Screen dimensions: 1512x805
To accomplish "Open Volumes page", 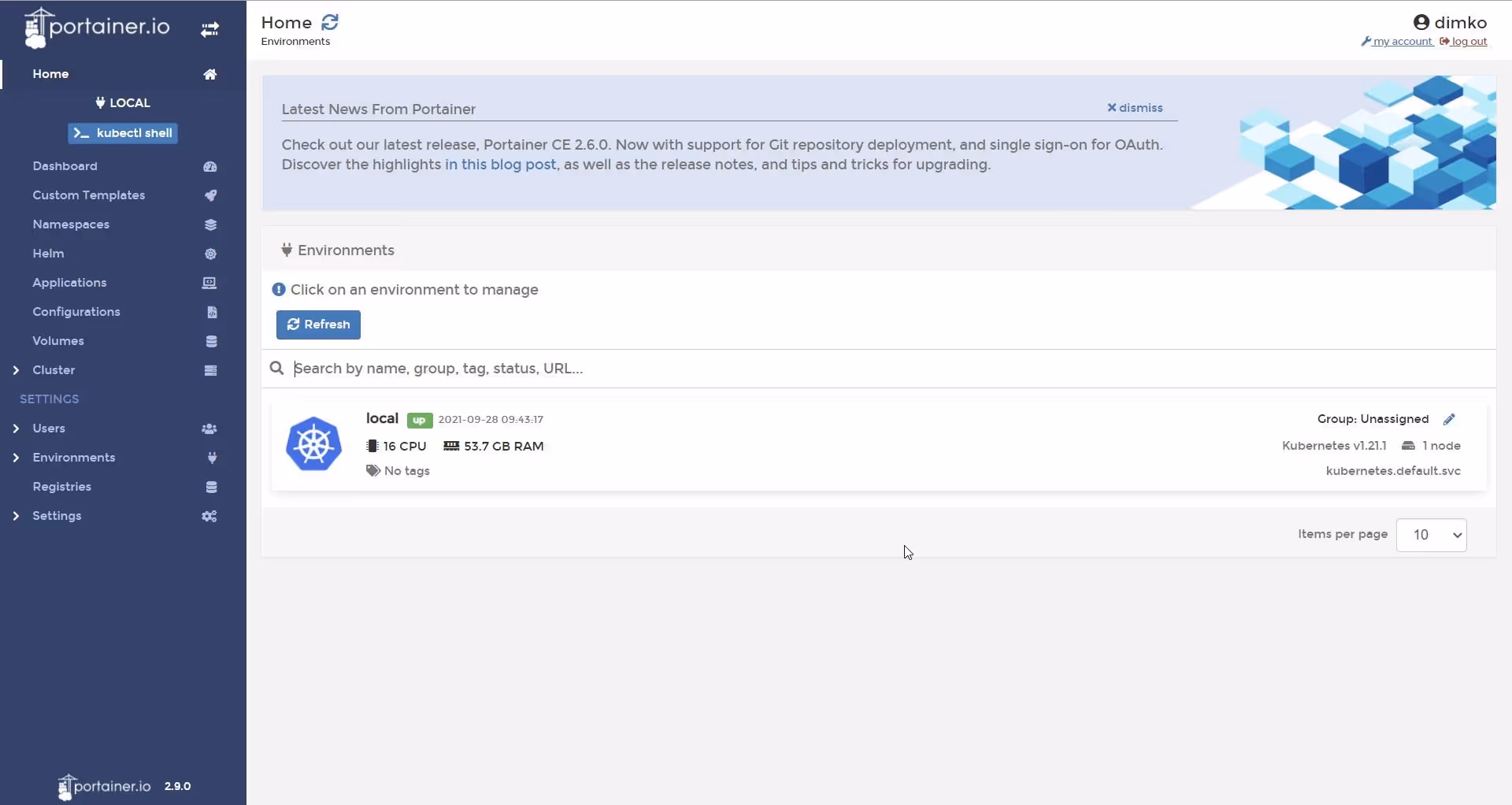I will click(x=58, y=341).
